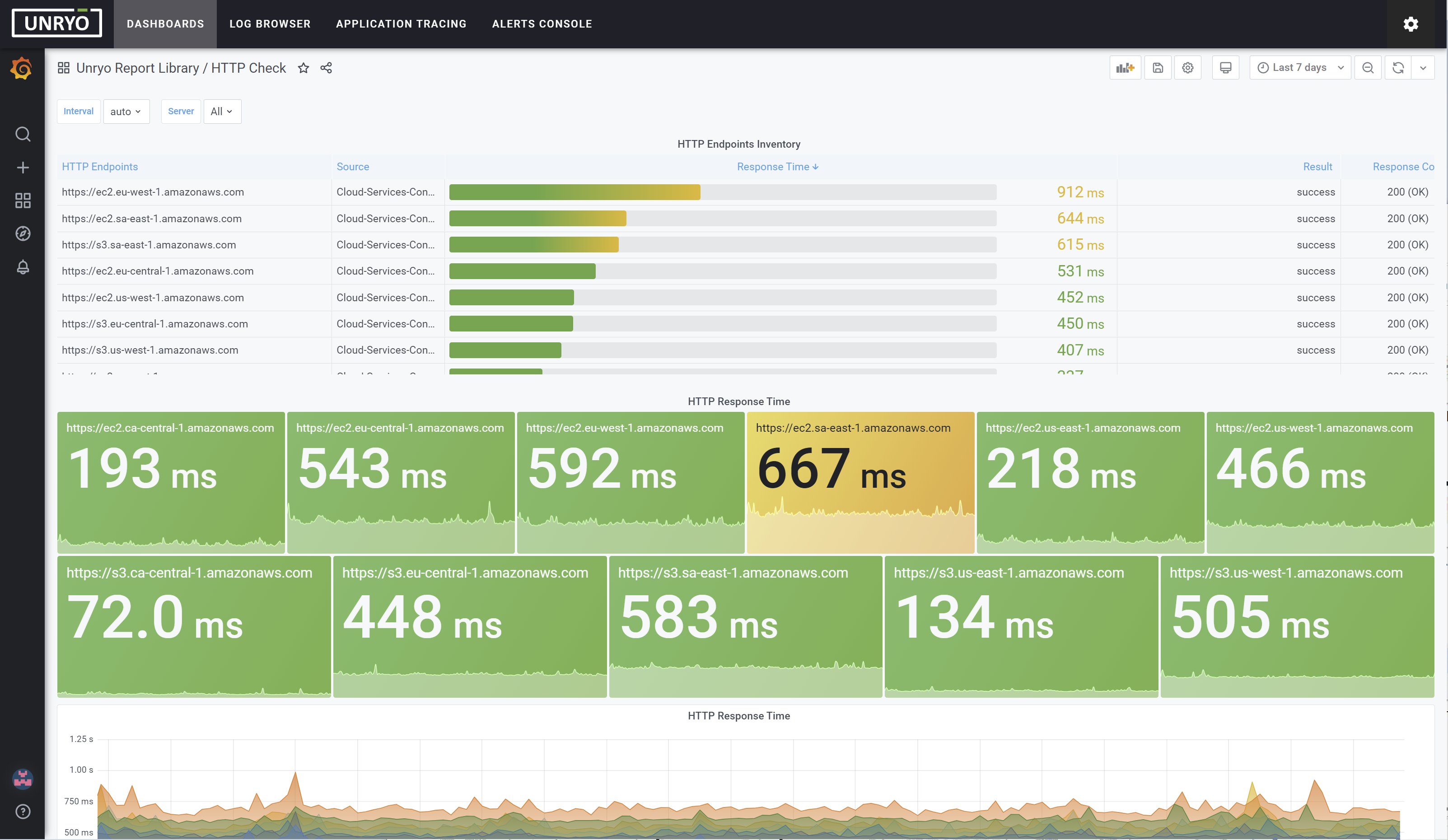This screenshot has height=840, width=1448.
Task: Click the UNRYO logo
Action: point(57,23)
